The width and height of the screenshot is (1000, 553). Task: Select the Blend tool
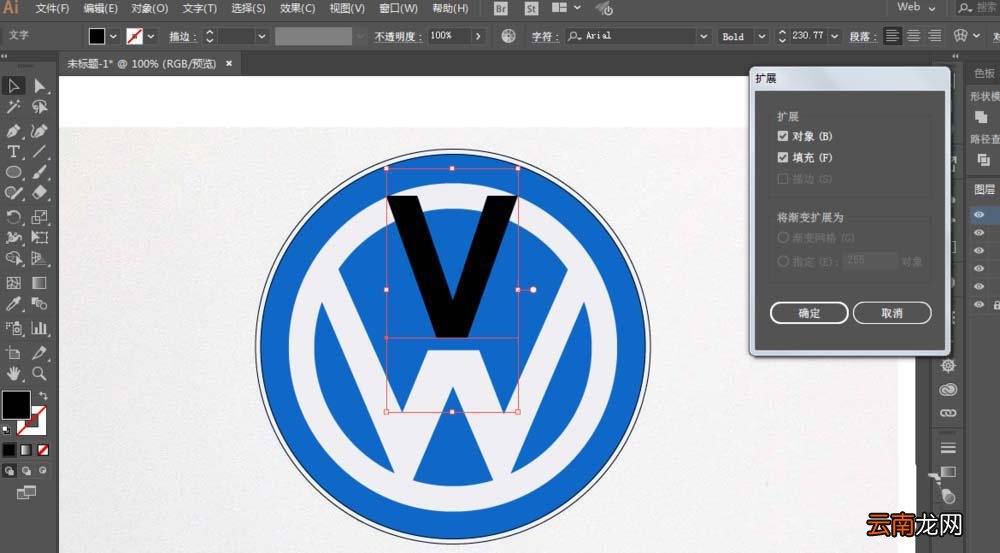pyautogui.click(x=40, y=304)
